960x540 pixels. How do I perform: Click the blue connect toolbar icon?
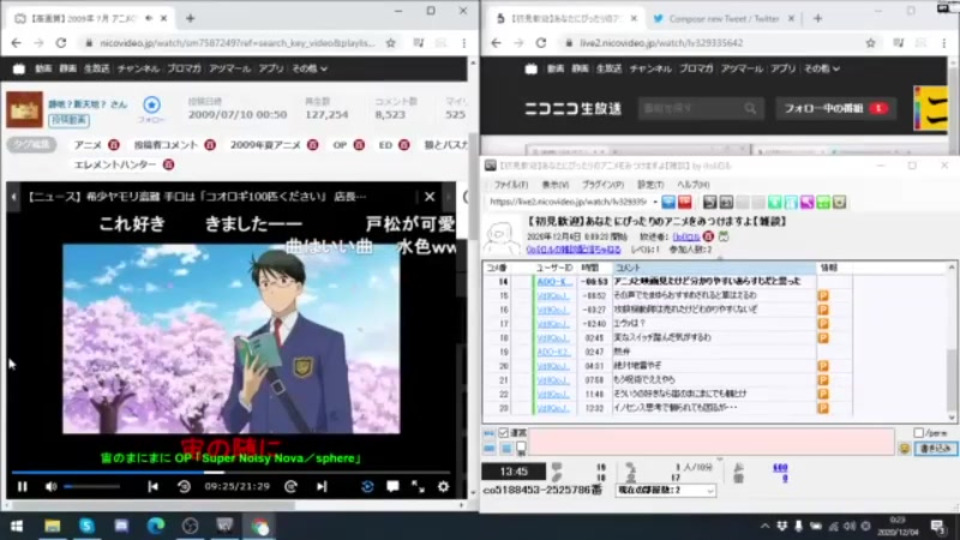[x=669, y=201]
